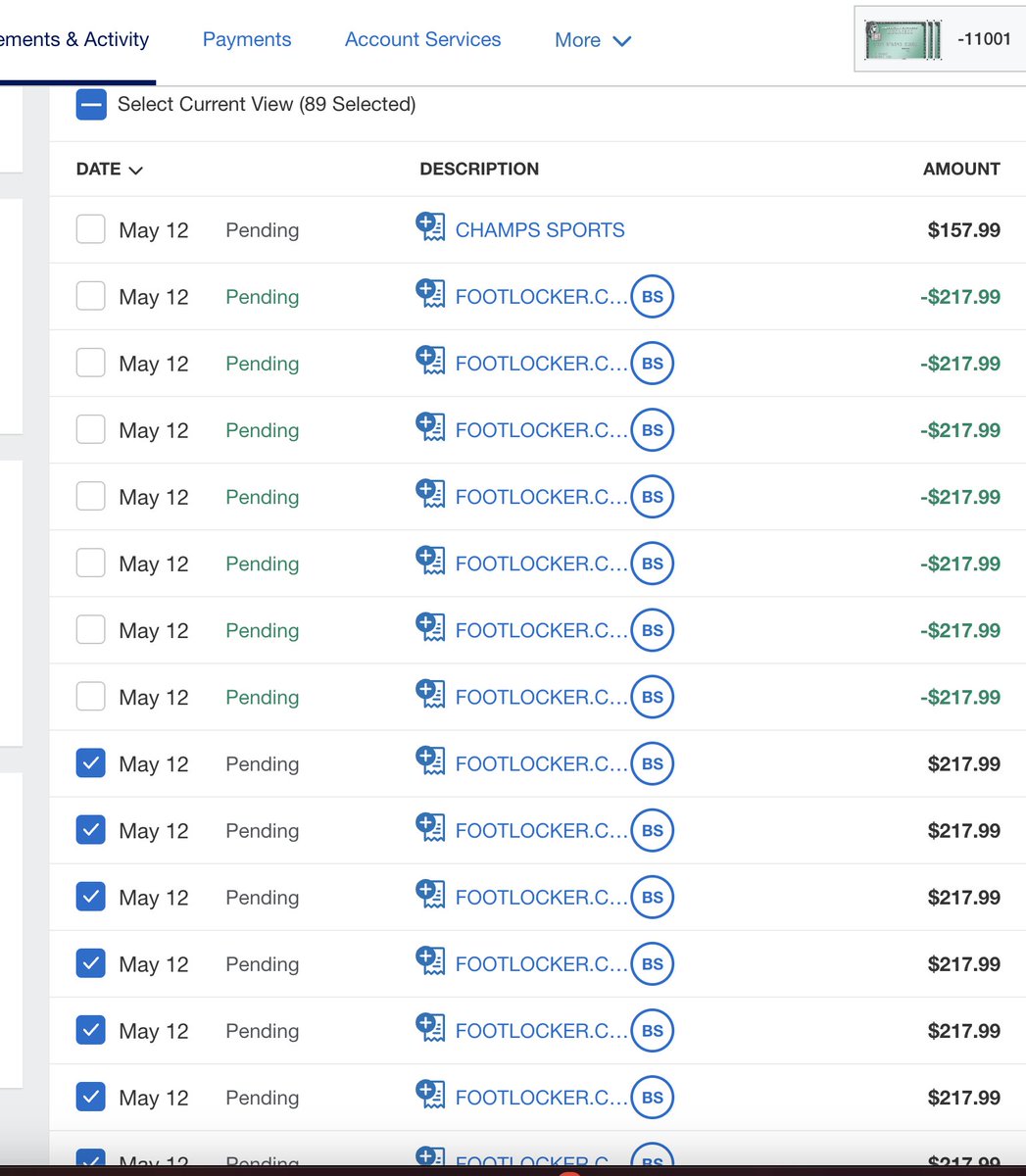Click the BS badge on the second -$217.99 Footlocker row

click(x=653, y=364)
